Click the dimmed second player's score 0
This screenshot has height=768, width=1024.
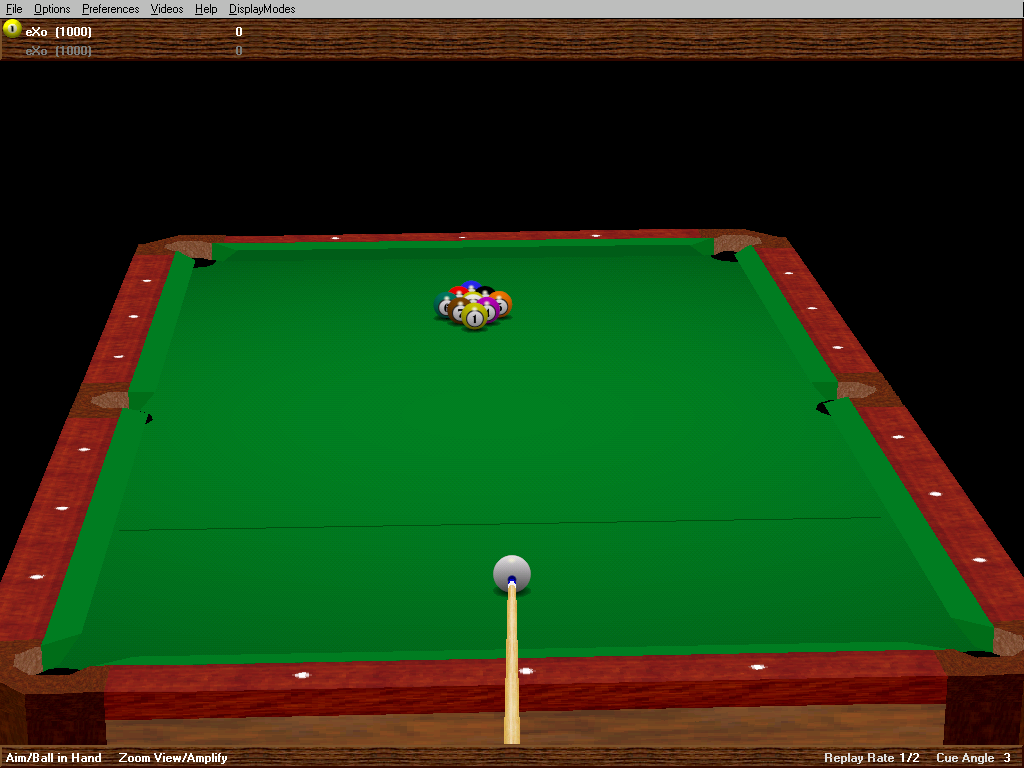coord(239,50)
